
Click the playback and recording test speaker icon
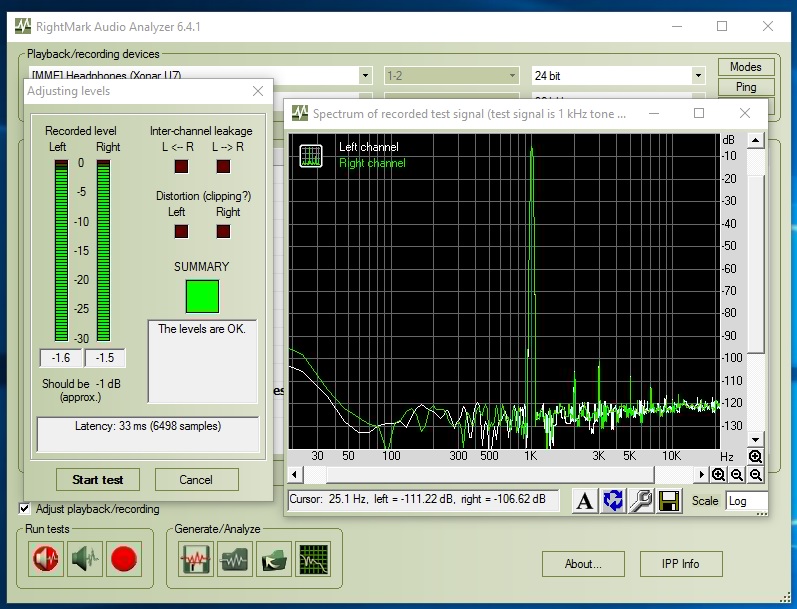46,559
